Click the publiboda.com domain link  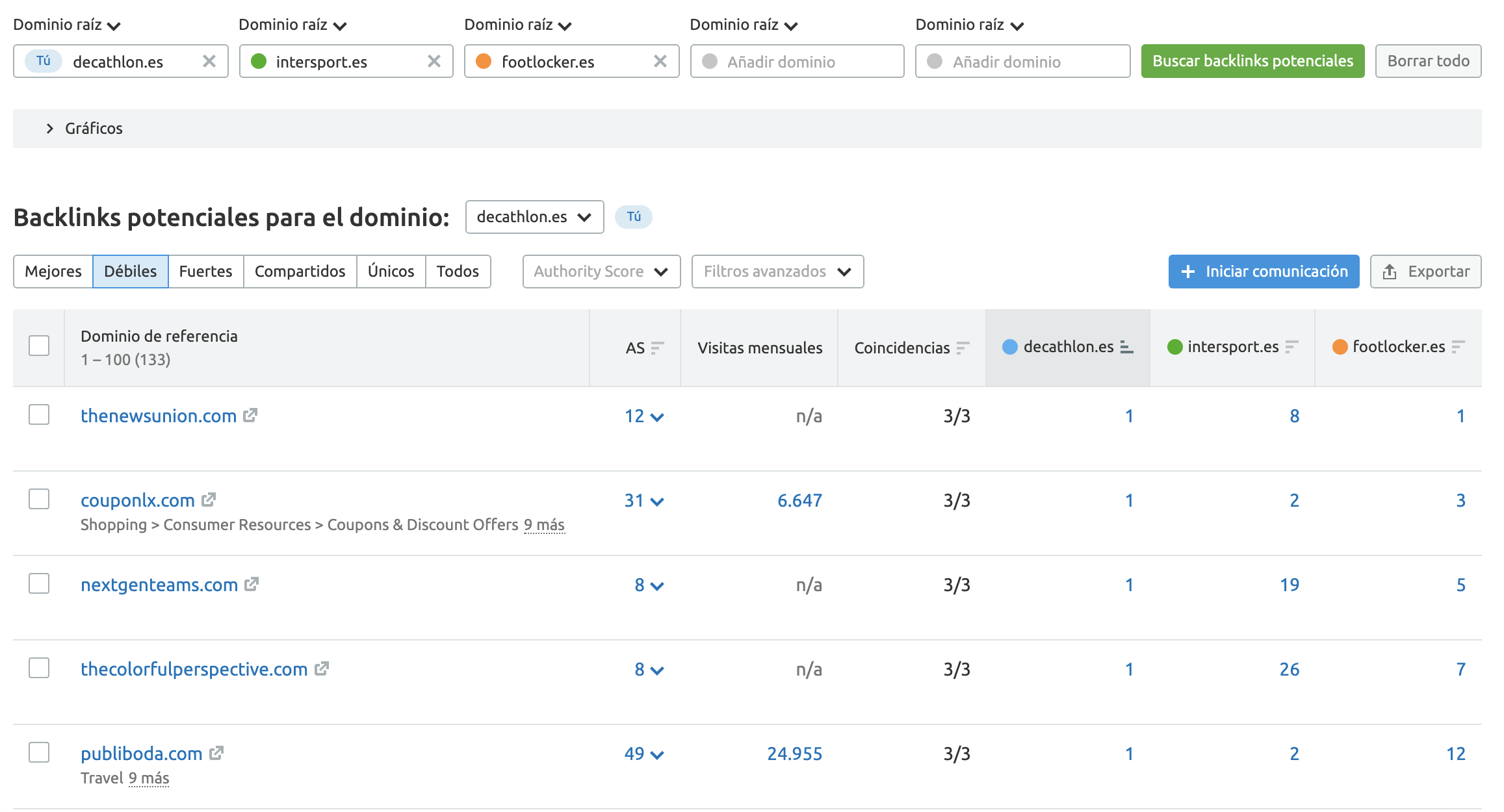(141, 754)
